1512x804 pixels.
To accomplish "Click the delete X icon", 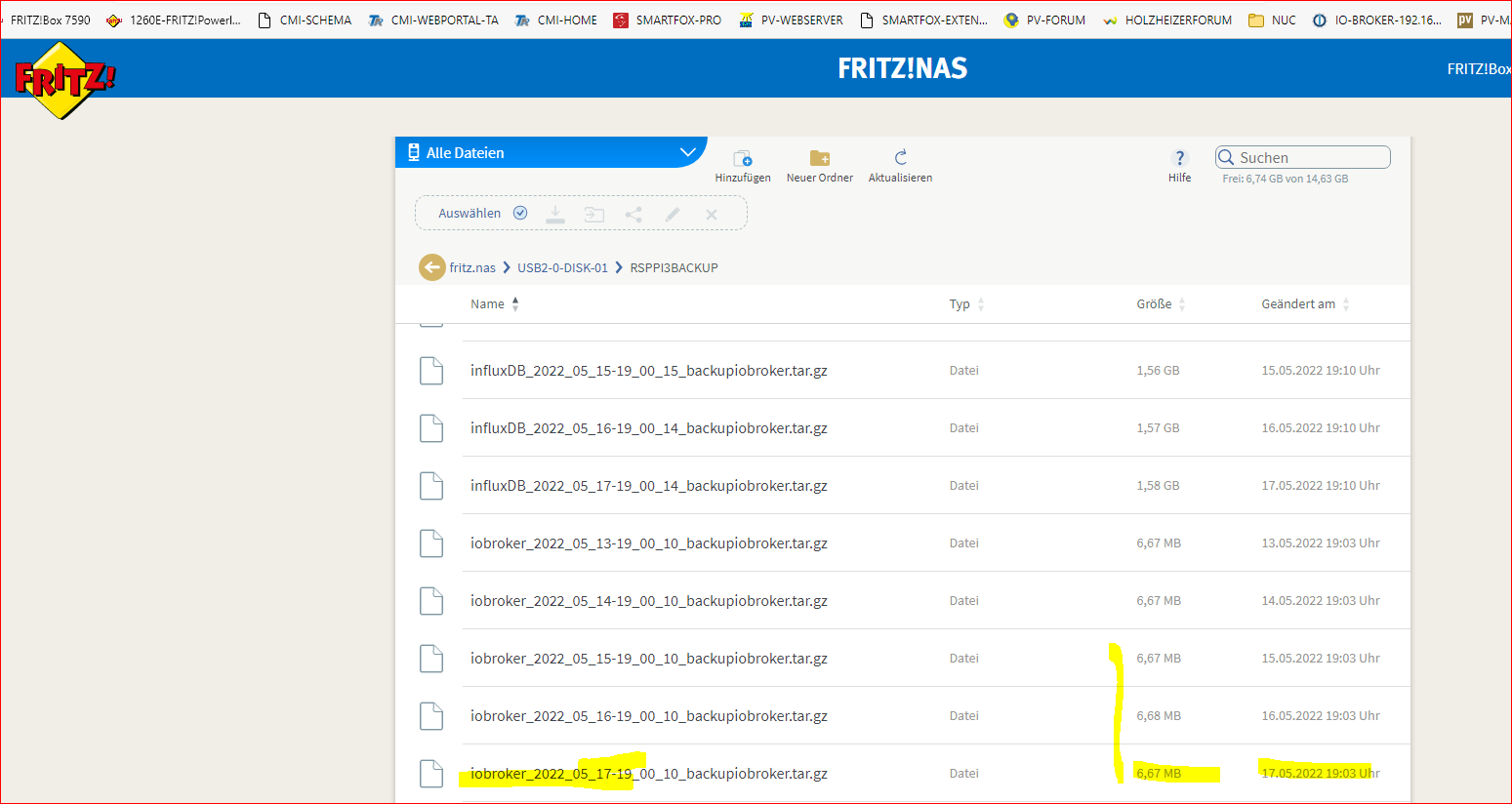I will click(x=712, y=215).
